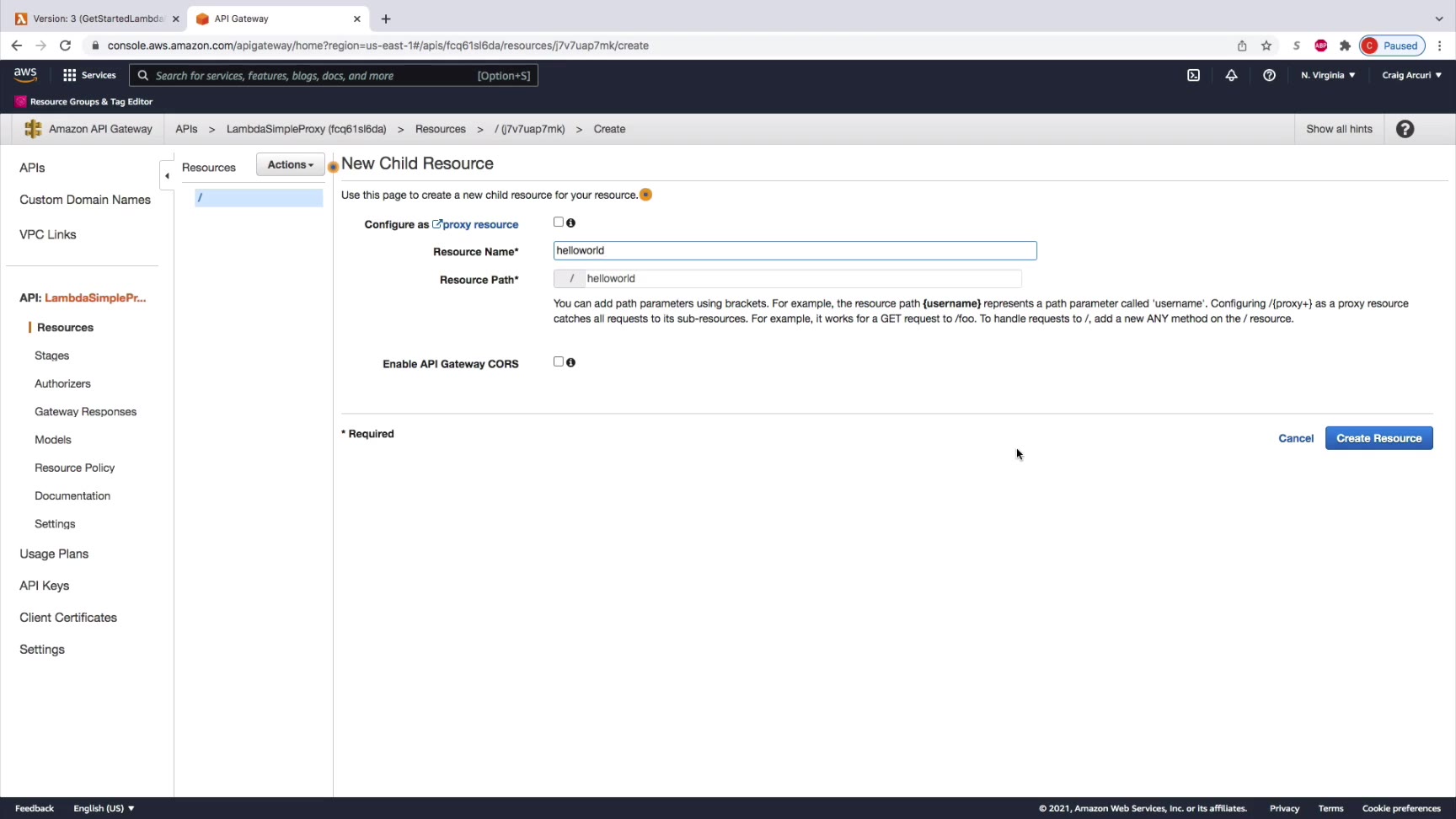This screenshot has width=1456, height=819.
Task: Open the AWS support help icon
Action: (x=1269, y=75)
